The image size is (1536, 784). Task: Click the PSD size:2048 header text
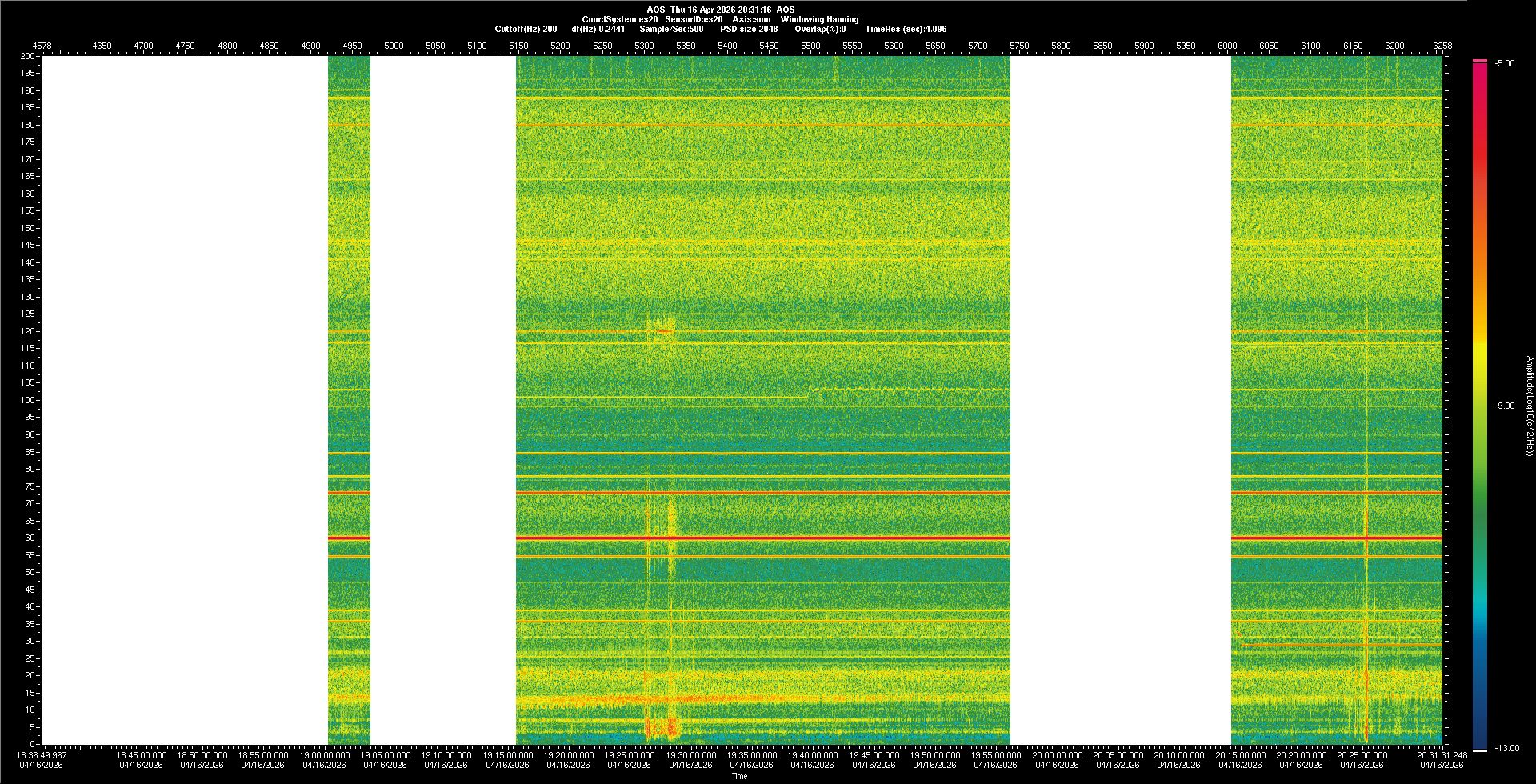[x=748, y=29]
